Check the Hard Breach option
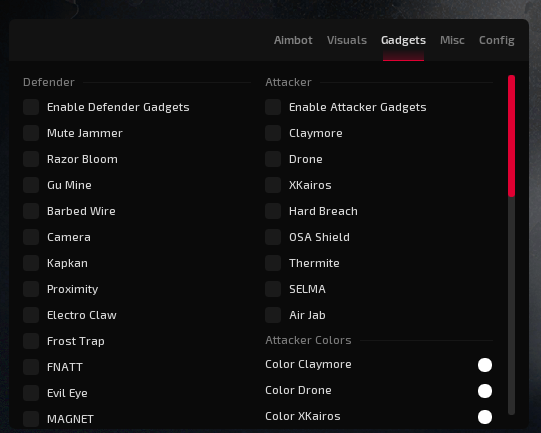 pos(273,211)
